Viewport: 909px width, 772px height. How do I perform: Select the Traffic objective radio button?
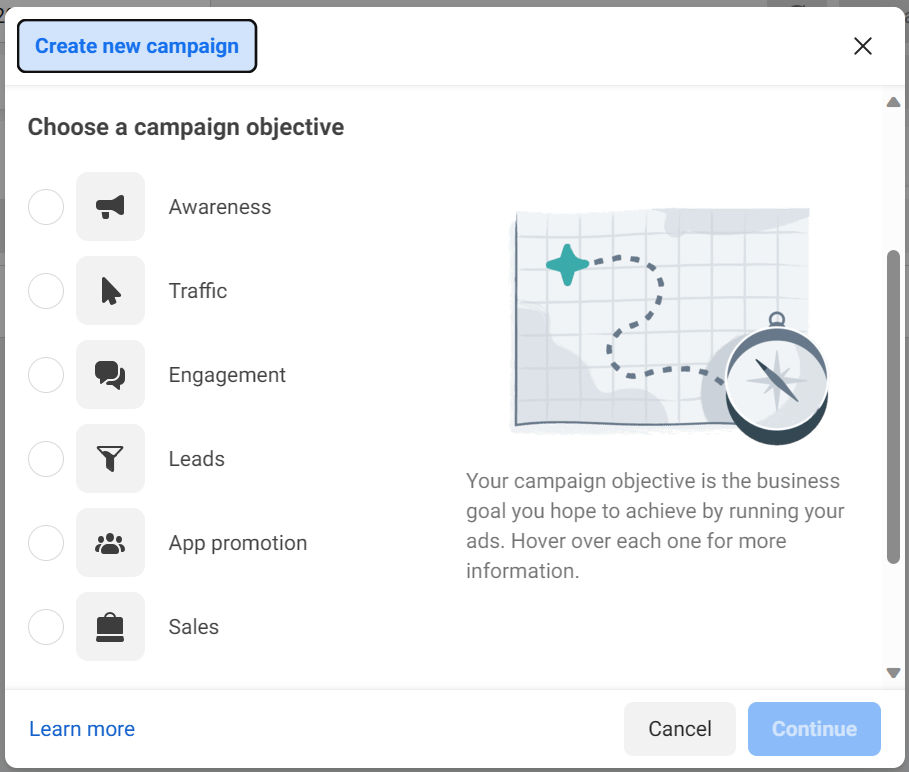click(x=46, y=291)
